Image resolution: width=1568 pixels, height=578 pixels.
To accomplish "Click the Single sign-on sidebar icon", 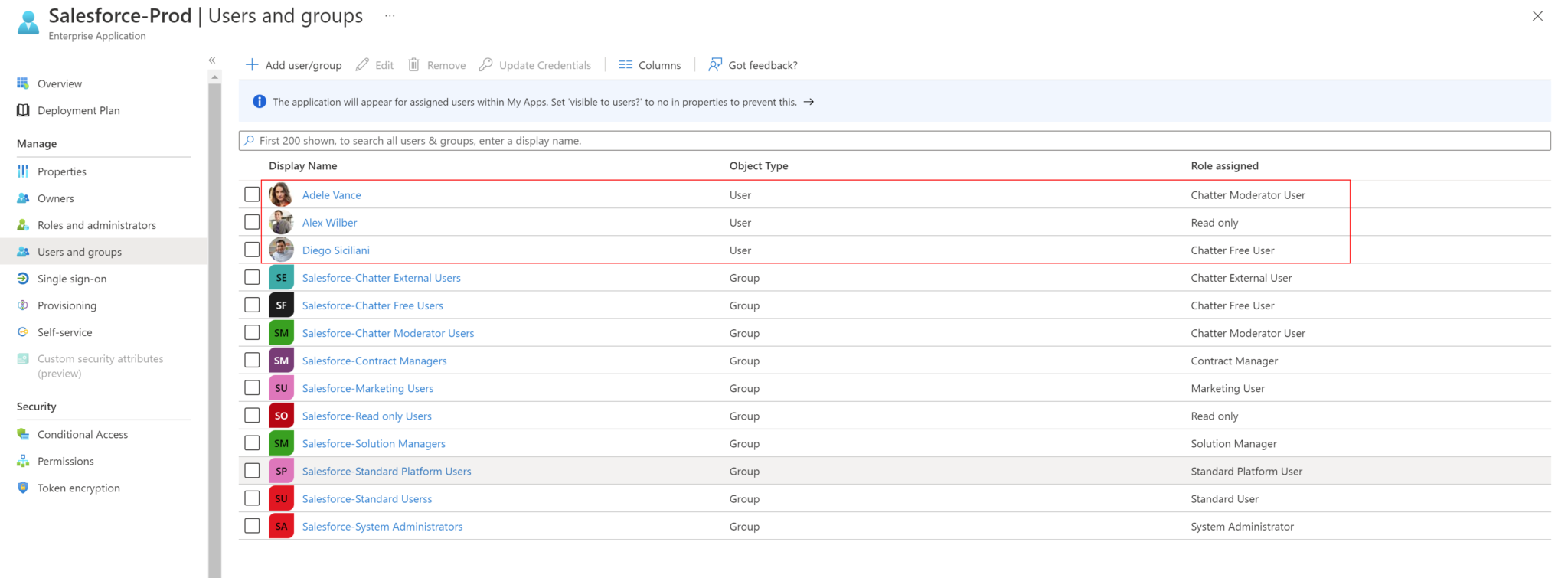I will click(x=23, y=279).
